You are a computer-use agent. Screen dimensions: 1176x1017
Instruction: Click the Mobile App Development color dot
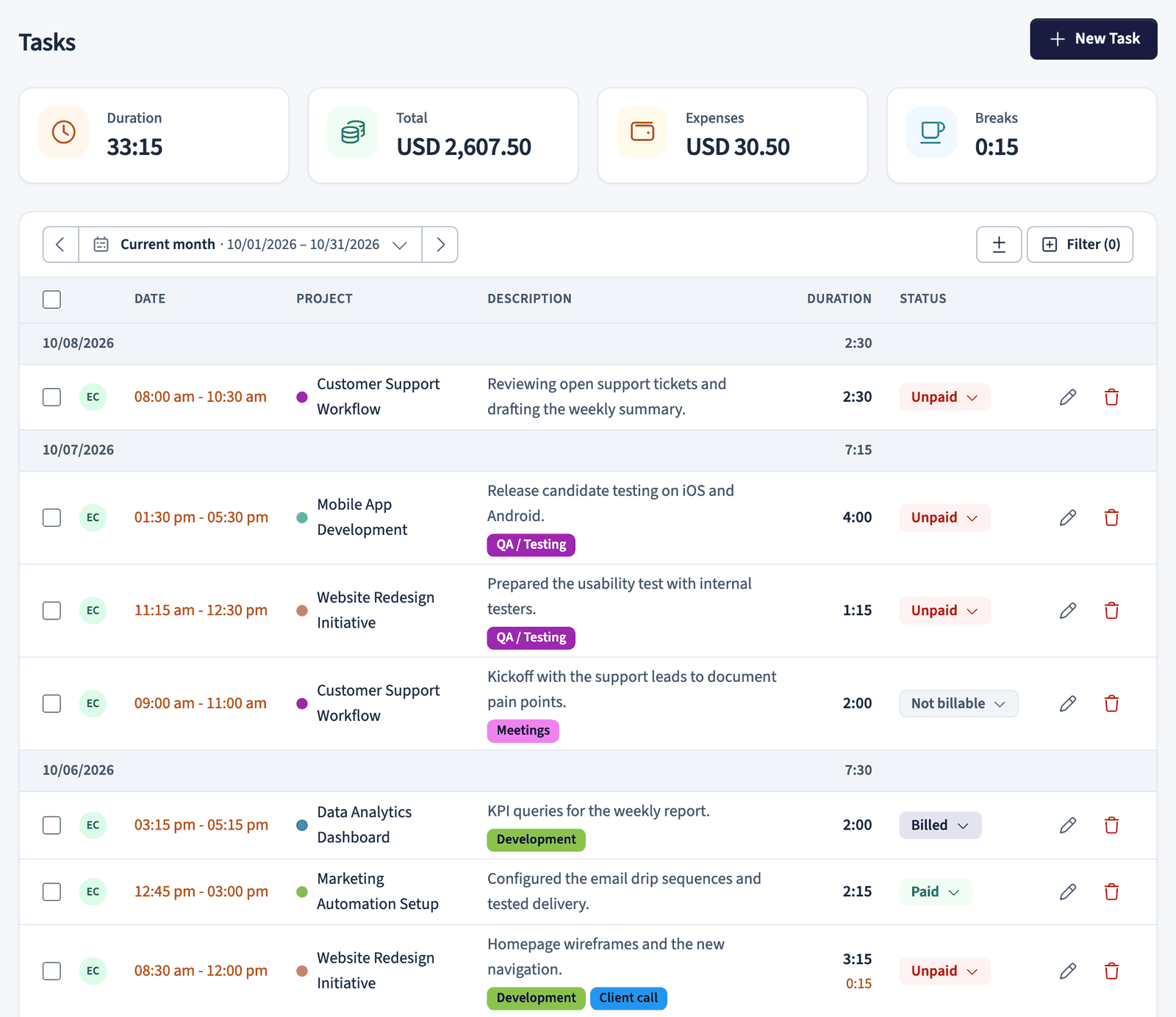coord(302,517)
